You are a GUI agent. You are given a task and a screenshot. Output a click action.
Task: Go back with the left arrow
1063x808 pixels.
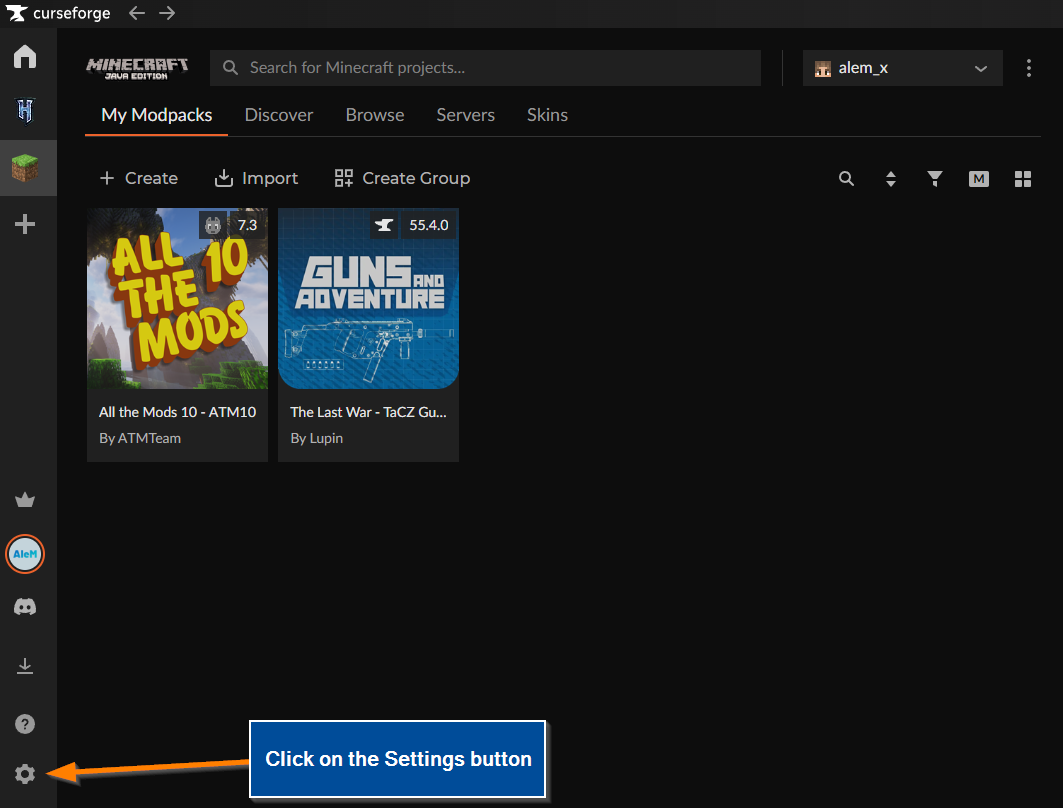pos(137,13)
